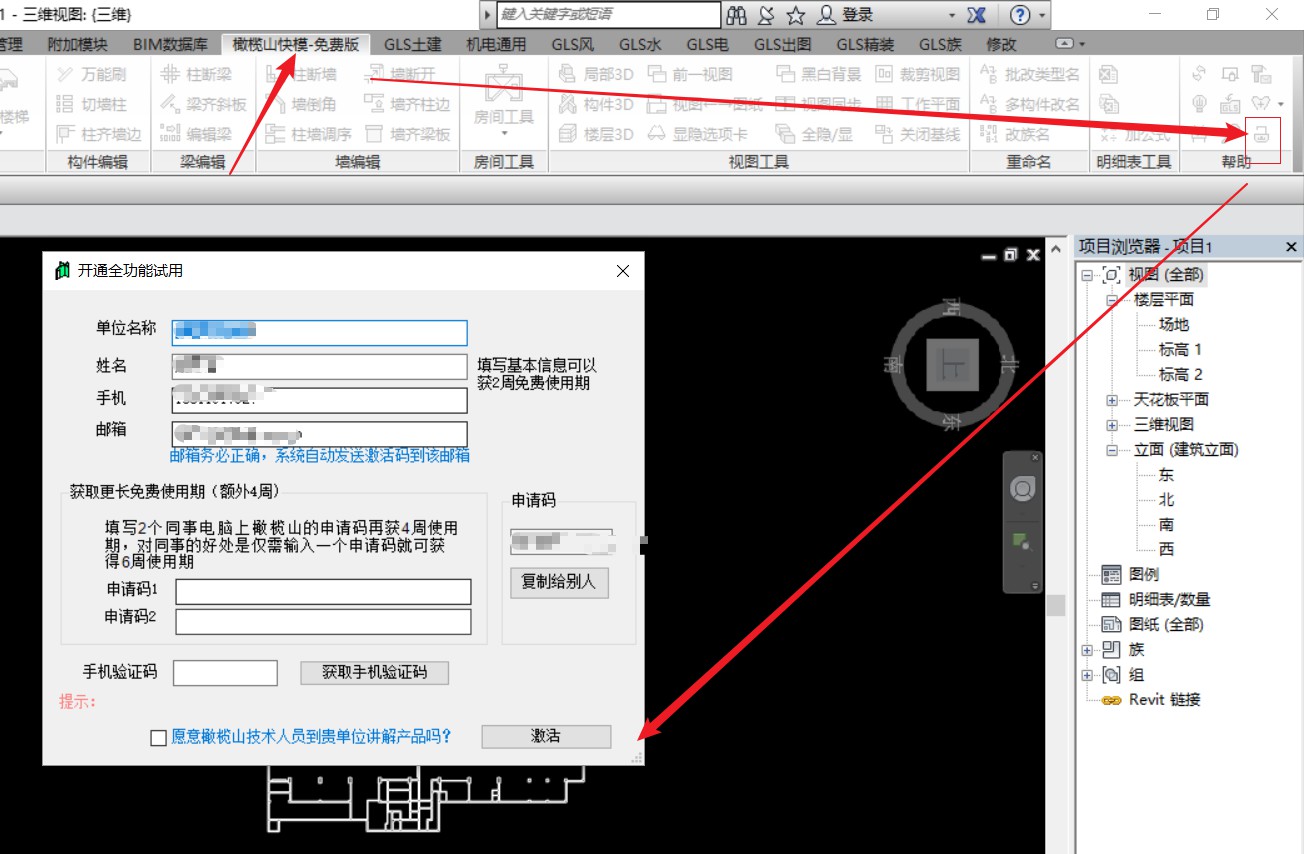Click the 柱断梁 tool
Viewport: 1304px width, 854px height.
pos(196,74)
